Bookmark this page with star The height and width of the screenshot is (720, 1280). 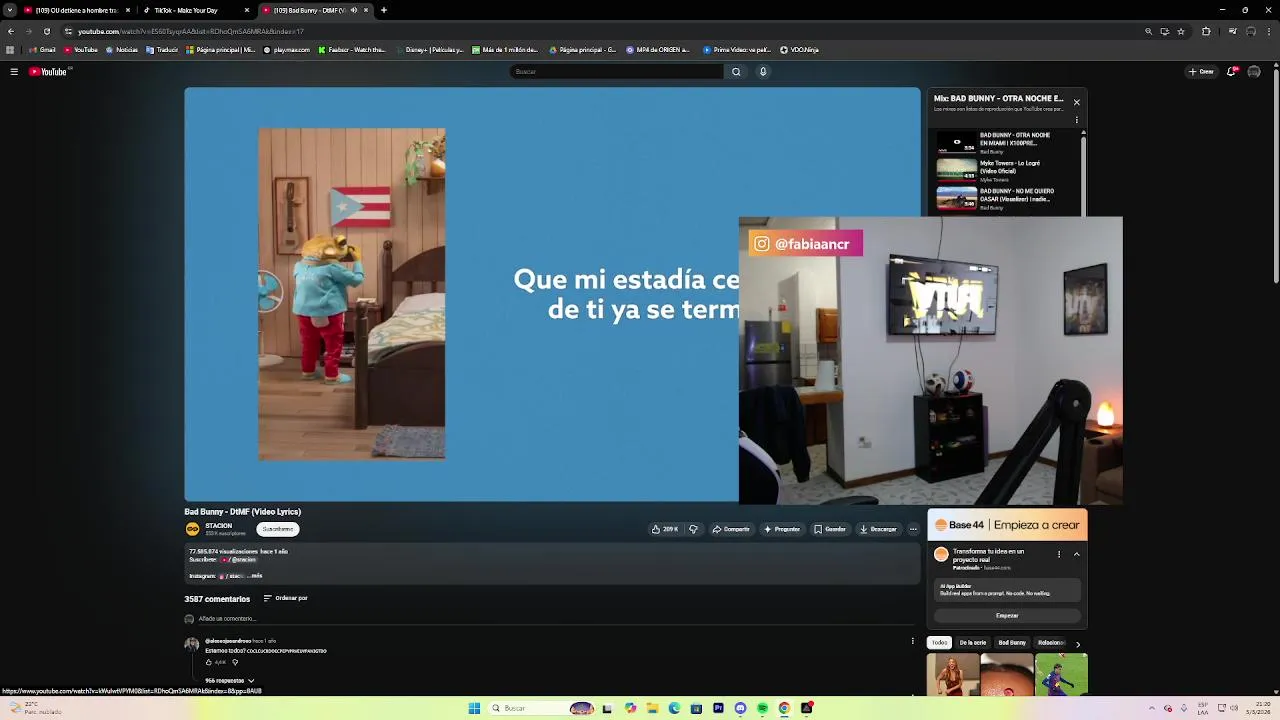coord(1181,31)
